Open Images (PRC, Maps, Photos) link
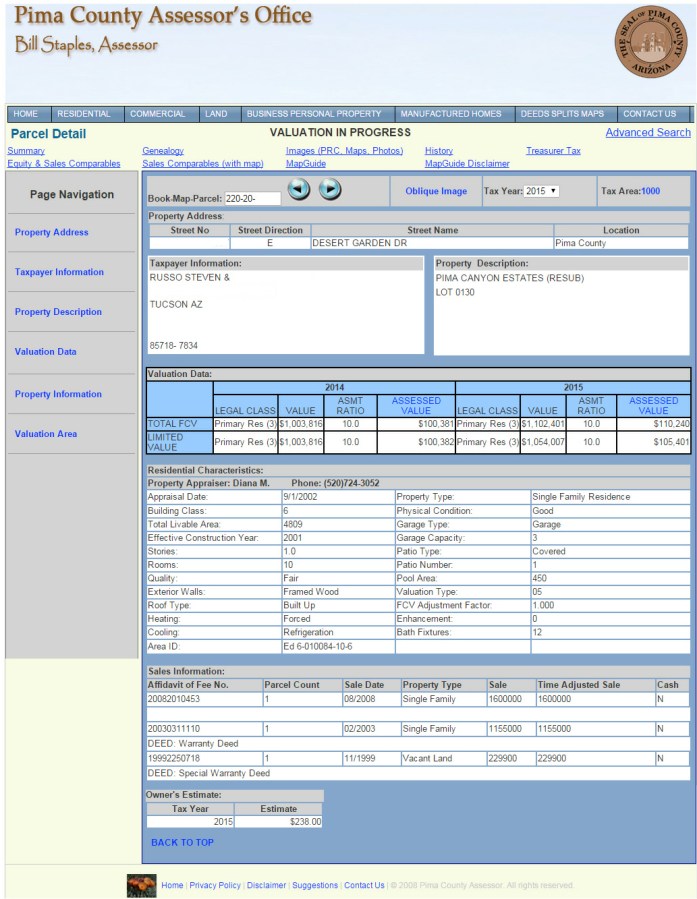Viewport: 697px width, 899px height. click(344, 151)
